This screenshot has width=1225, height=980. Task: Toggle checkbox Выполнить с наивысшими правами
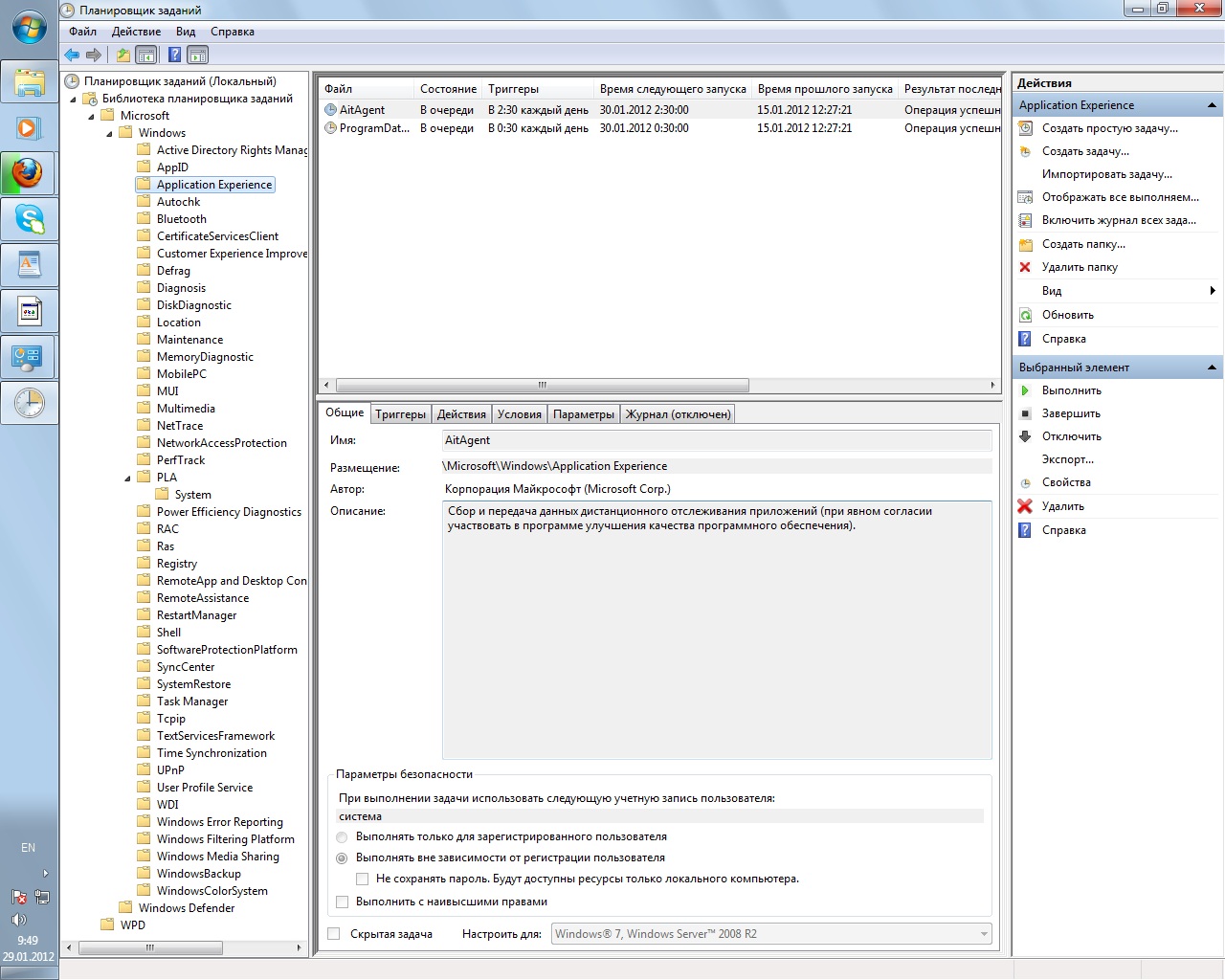[342, 902]
